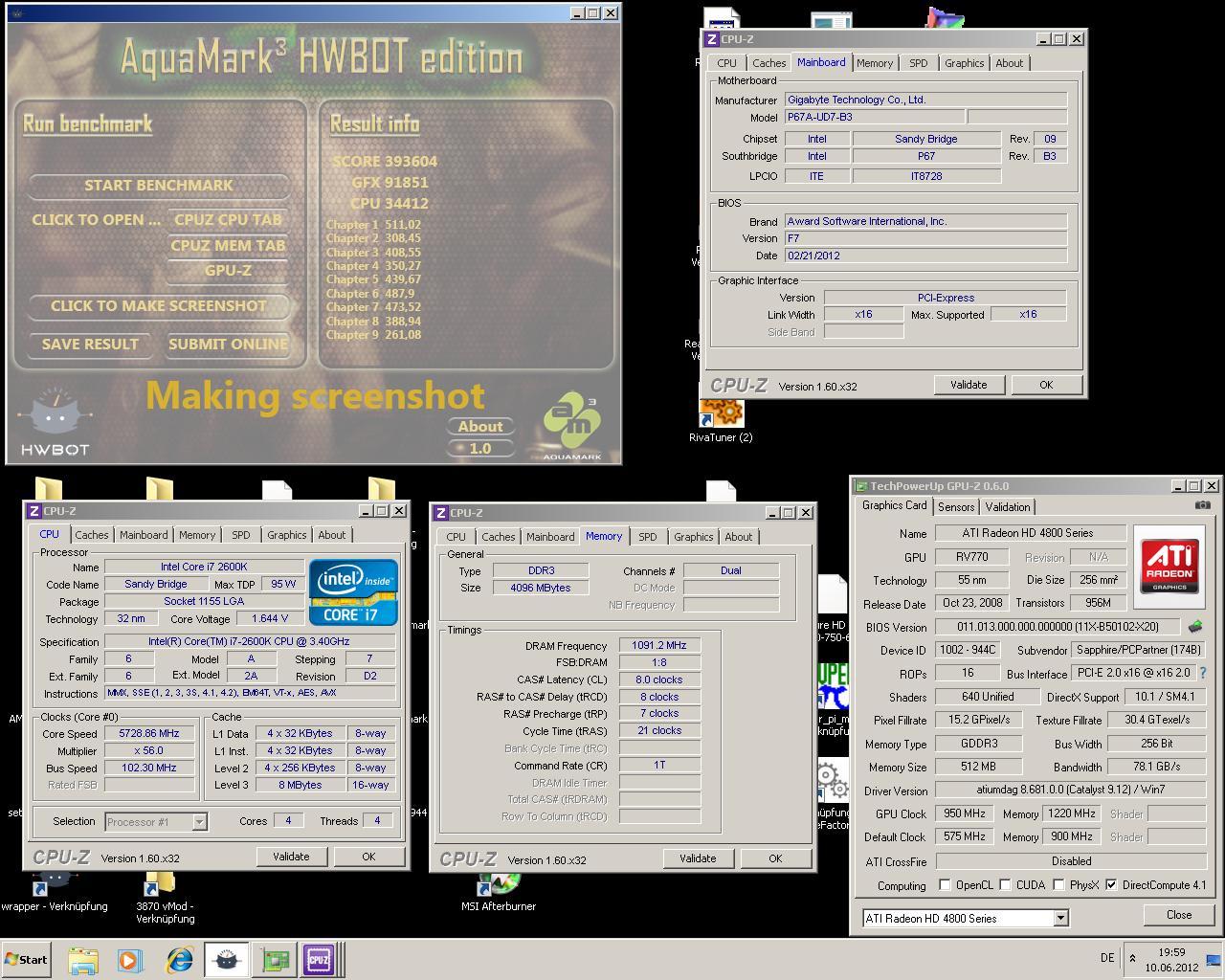Click the P67A-UD7-B3 model field

click(875, 118)
